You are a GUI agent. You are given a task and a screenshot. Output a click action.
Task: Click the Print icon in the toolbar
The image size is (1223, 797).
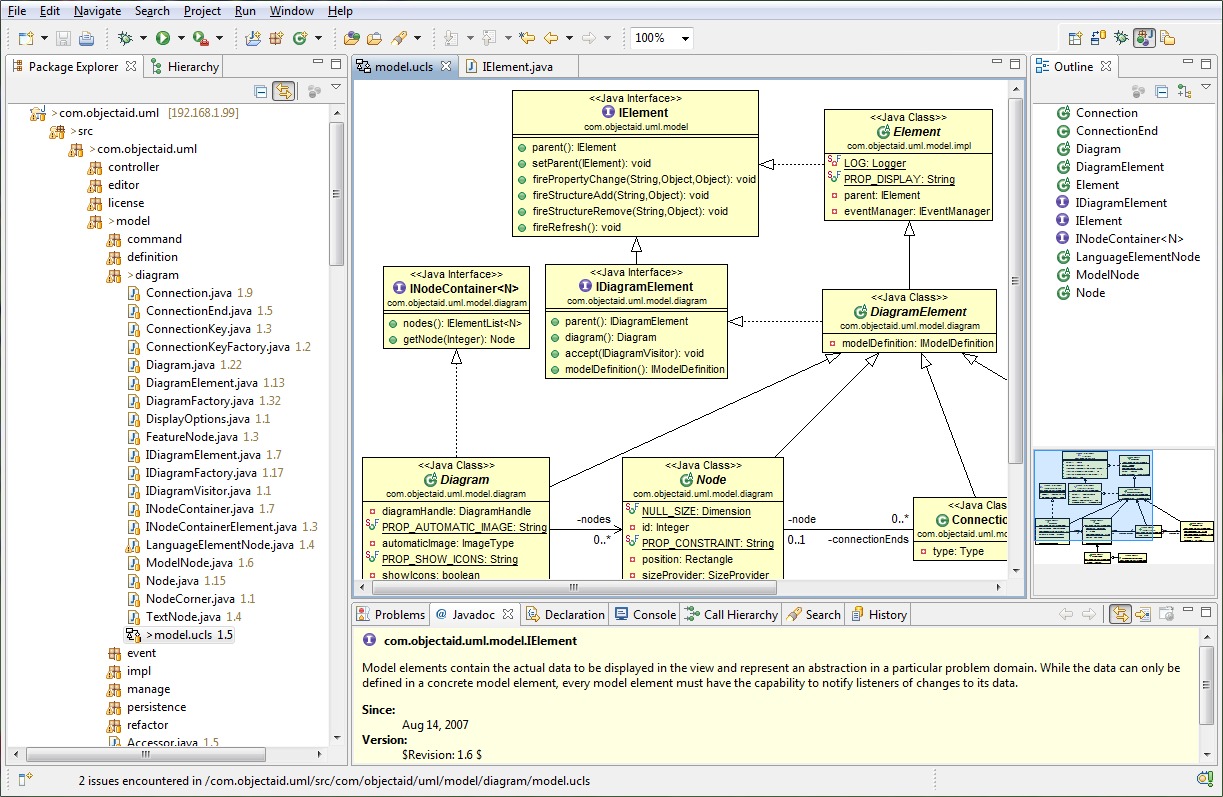tap(86, 38)
